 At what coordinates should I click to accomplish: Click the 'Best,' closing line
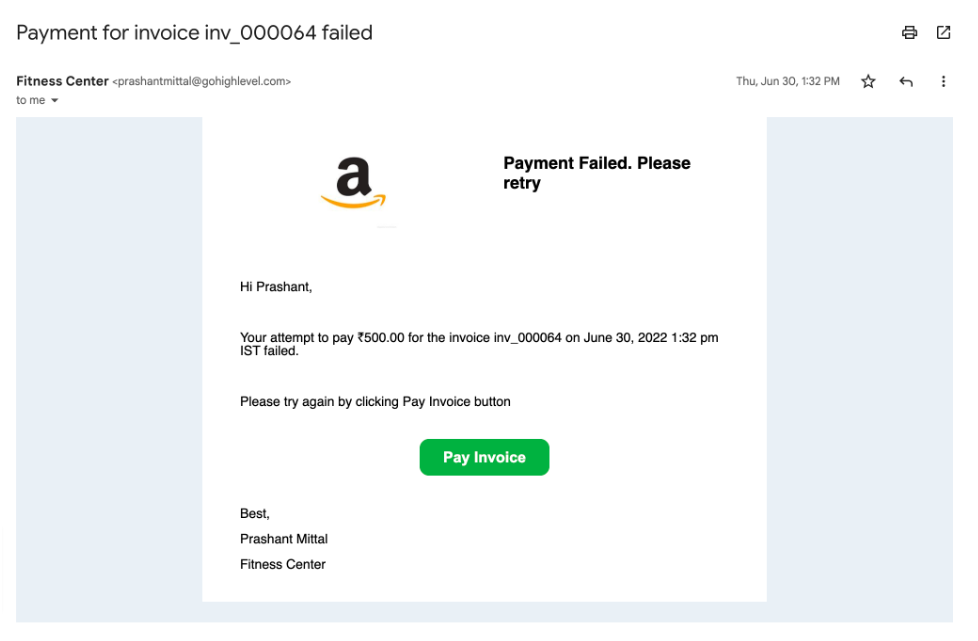point(255,514)
